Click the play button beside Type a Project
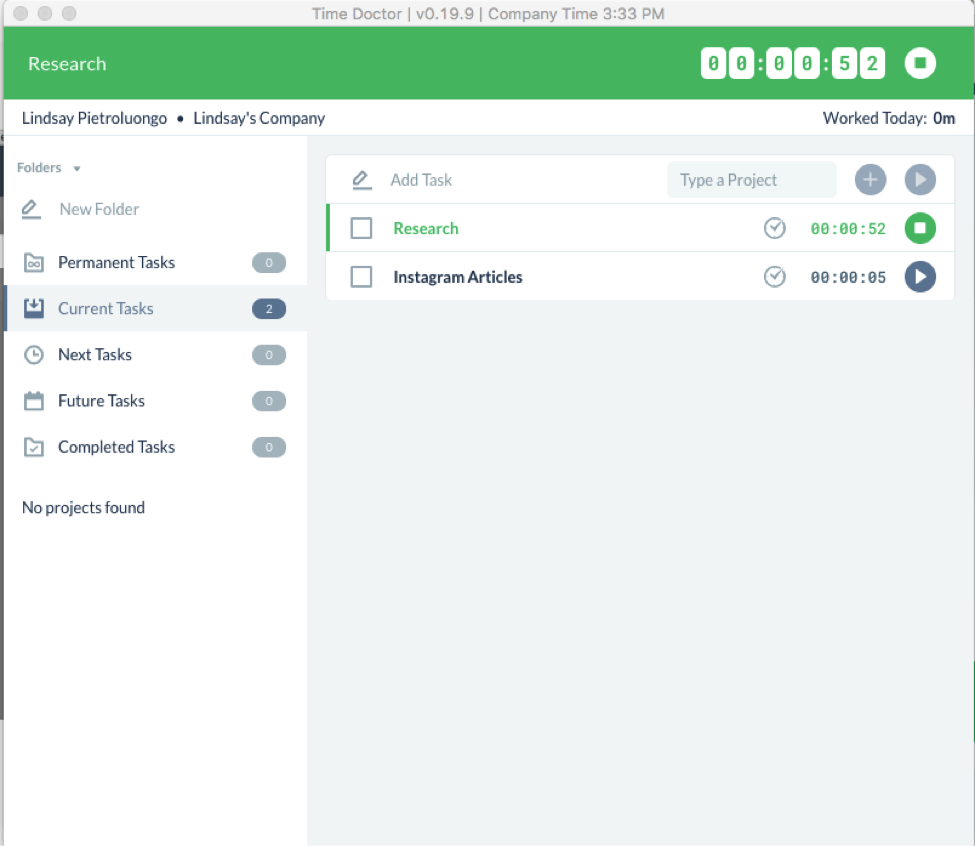 [920, 180]
